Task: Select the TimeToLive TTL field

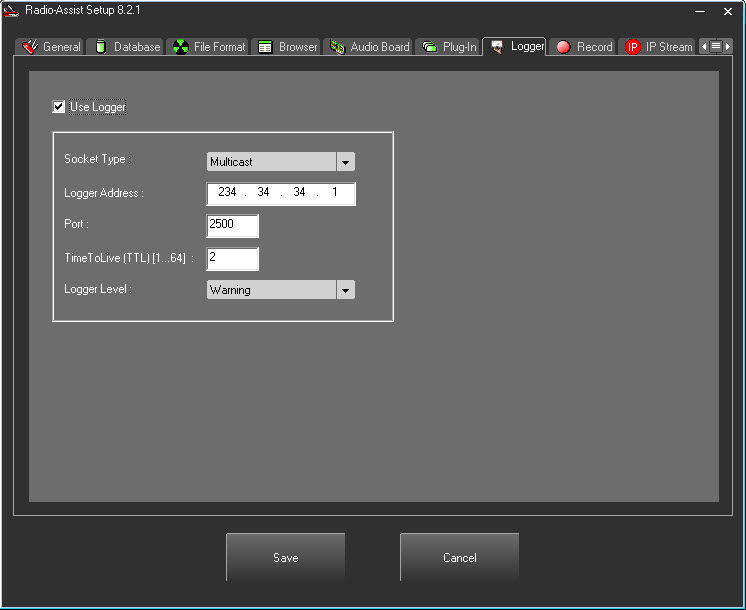Action: 232,259
